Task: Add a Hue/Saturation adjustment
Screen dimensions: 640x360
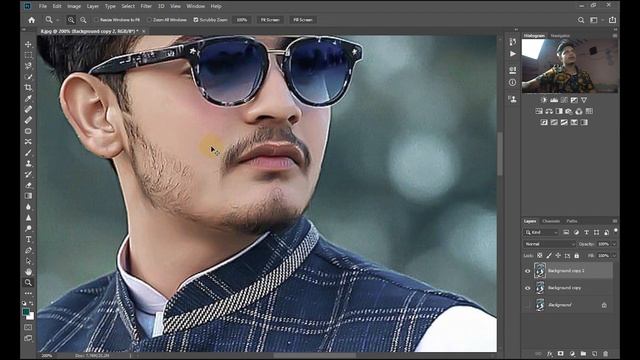Action: [x=539, y=111]
